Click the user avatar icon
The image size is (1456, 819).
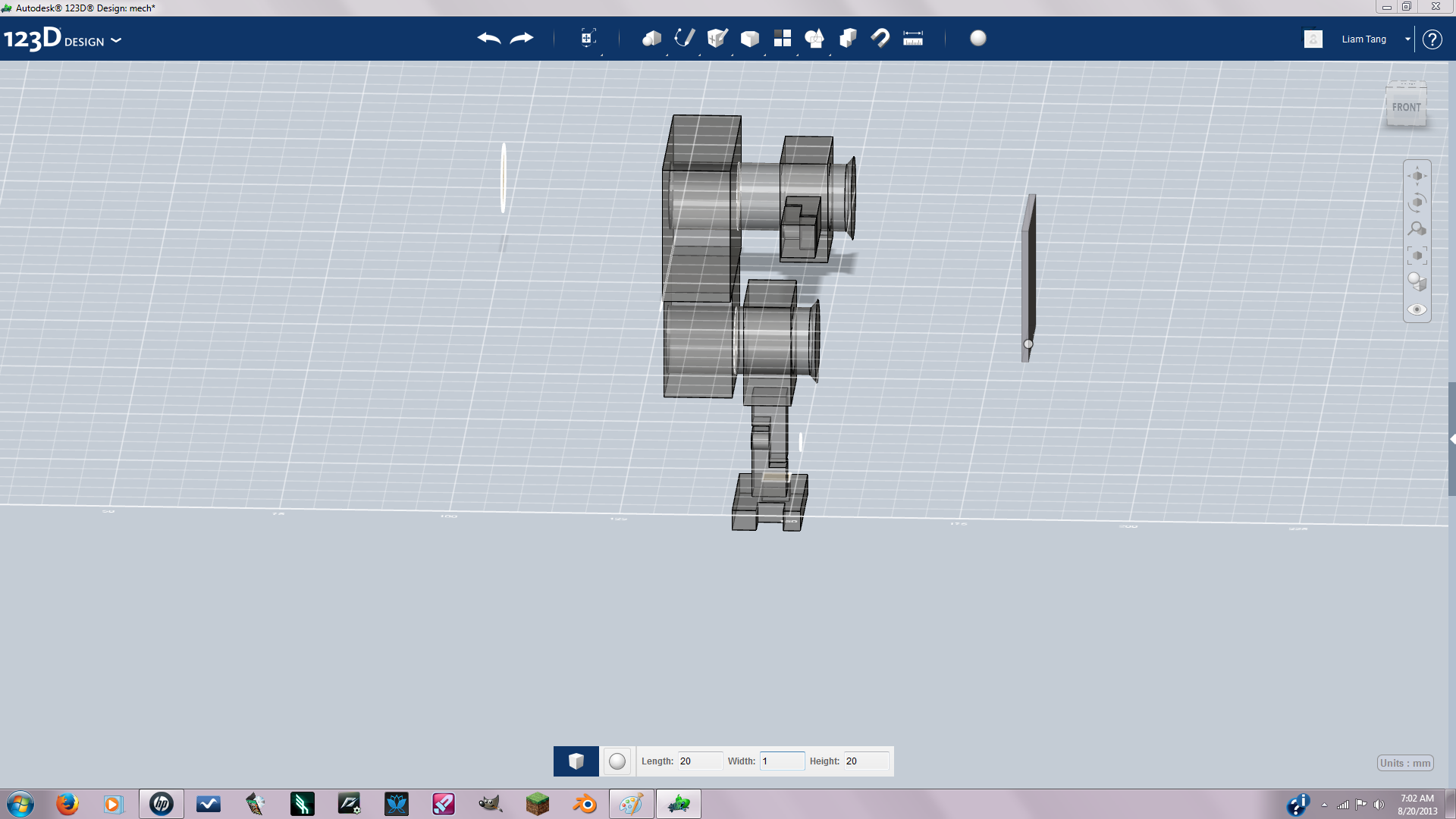tap(1313, 39)
